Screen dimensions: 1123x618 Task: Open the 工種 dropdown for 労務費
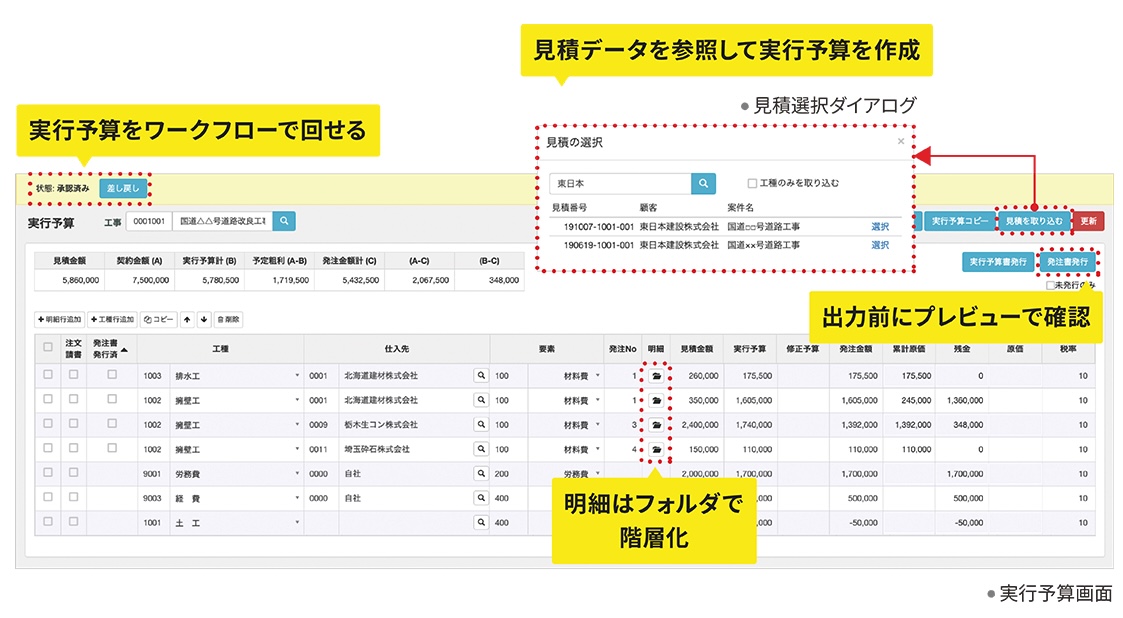coord(297,473)
